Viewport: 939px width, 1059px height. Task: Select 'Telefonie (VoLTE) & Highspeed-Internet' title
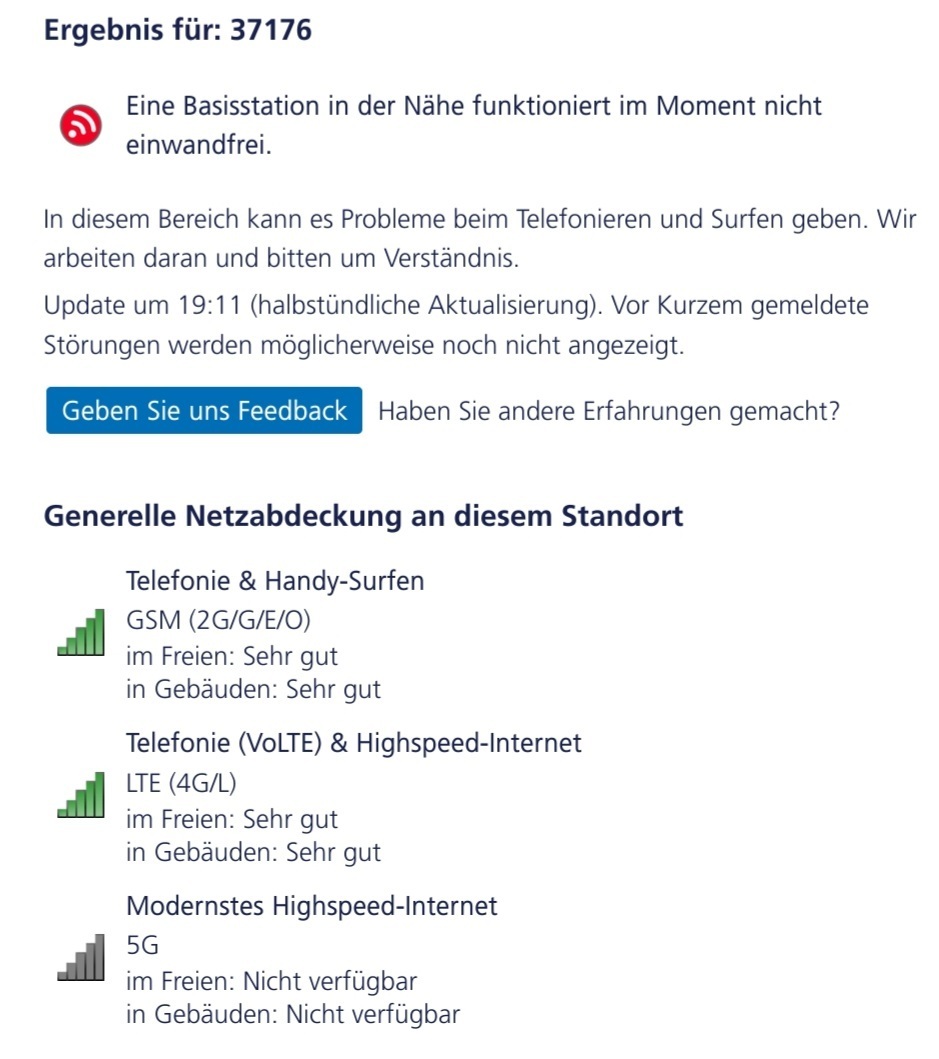353,743
